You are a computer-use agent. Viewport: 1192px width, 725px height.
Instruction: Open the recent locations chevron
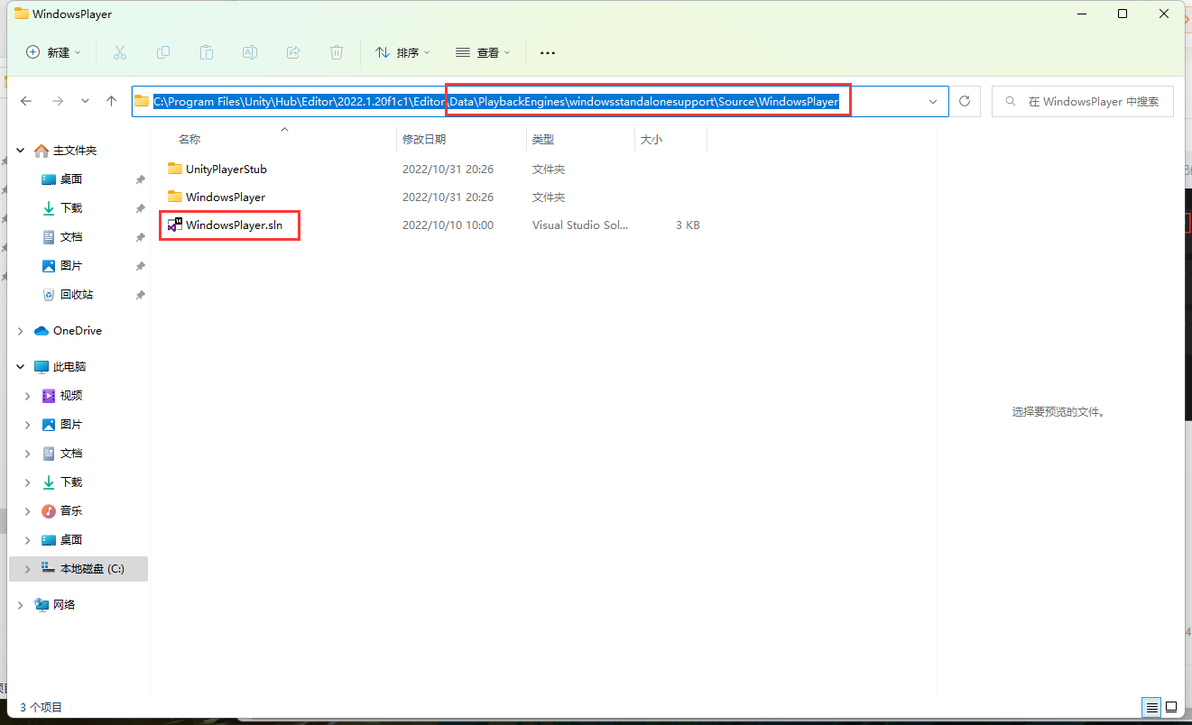click(85, 101)
